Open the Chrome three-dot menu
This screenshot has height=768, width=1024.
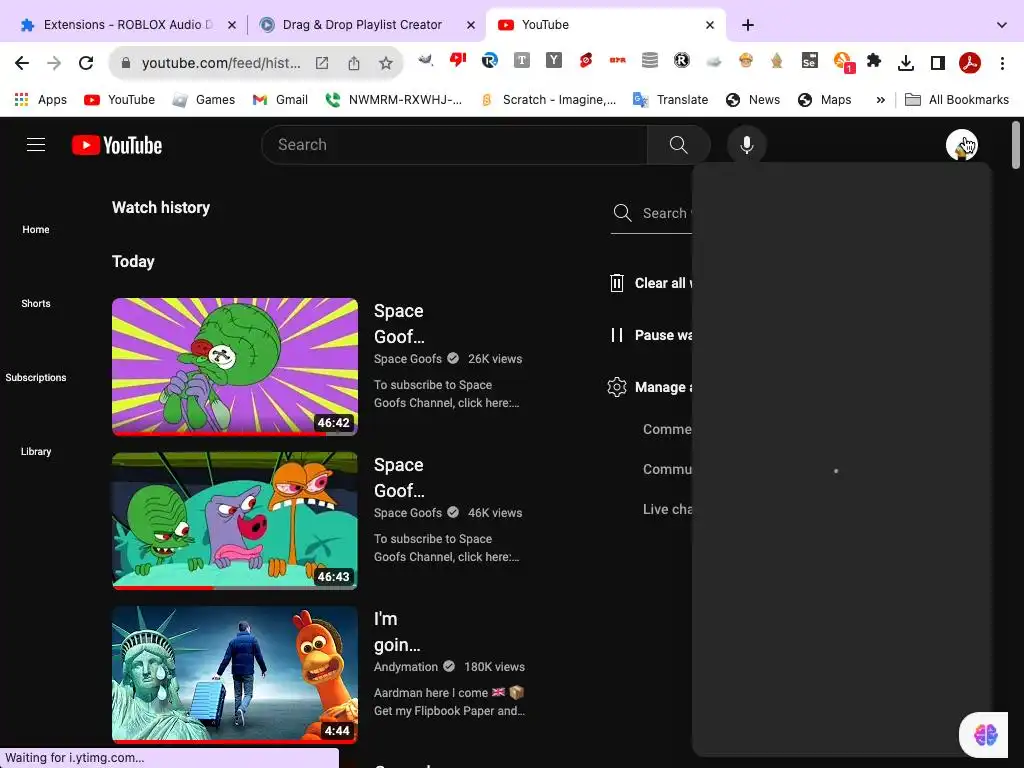[1002, 63]
